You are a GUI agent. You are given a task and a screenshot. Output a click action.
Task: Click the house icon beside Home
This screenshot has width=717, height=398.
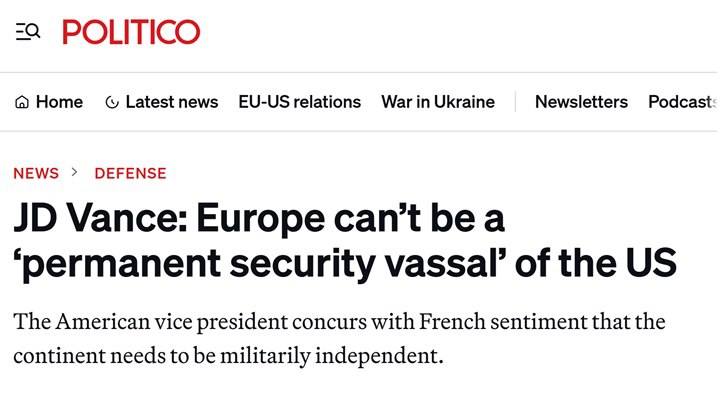(21, 102)
